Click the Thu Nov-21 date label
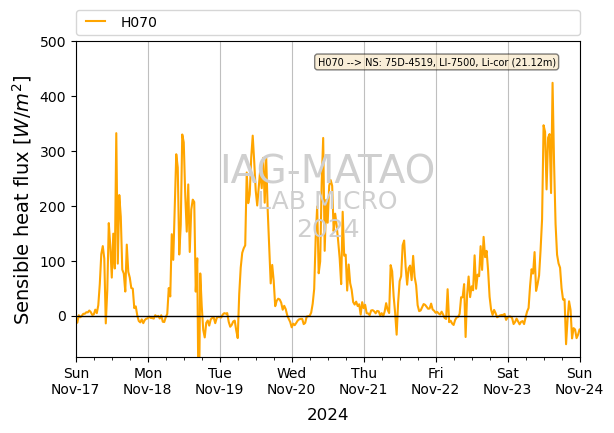614x433 pixels. click(x=363, y=381)
